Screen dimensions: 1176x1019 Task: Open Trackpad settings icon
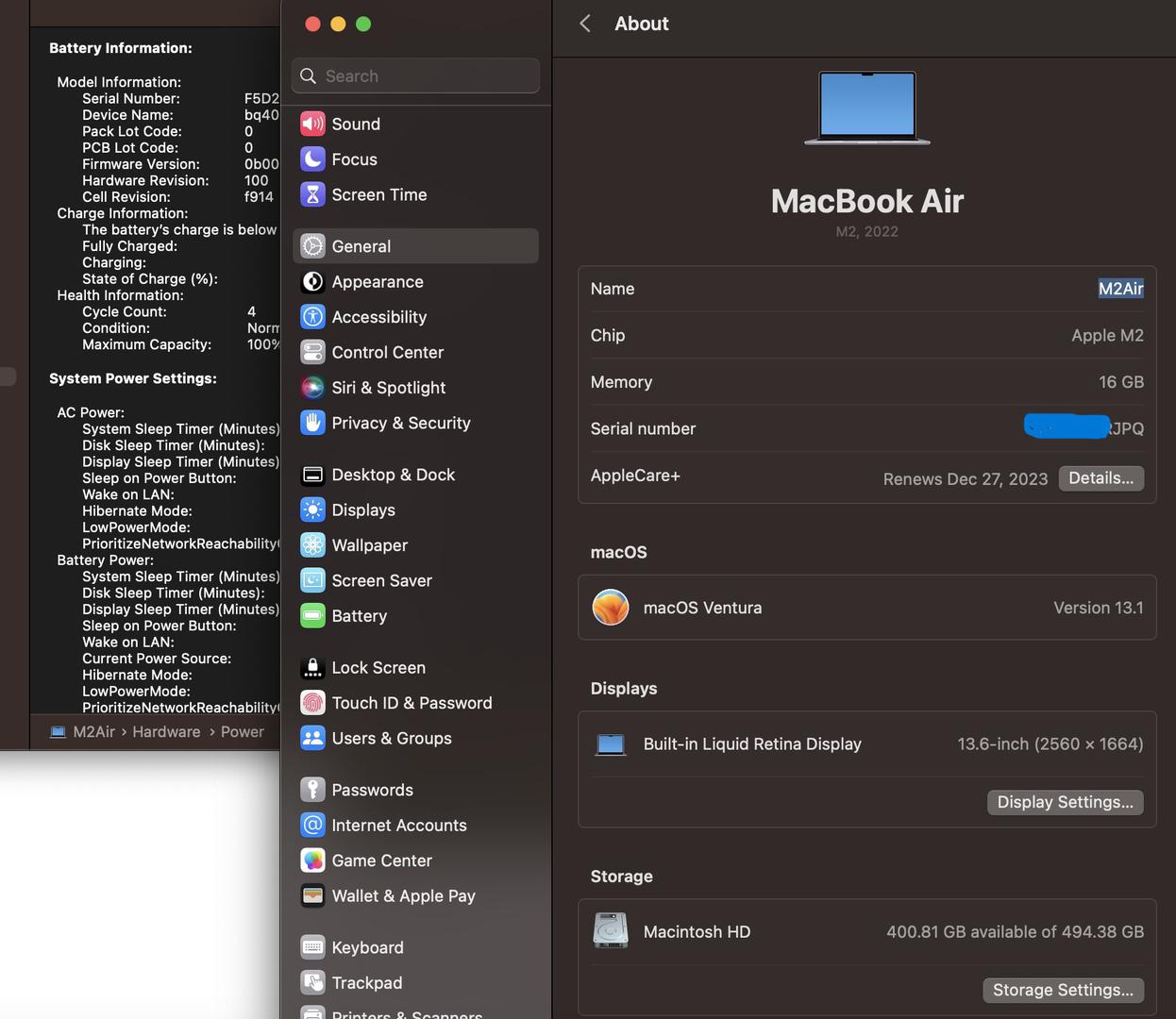point(312,982)
